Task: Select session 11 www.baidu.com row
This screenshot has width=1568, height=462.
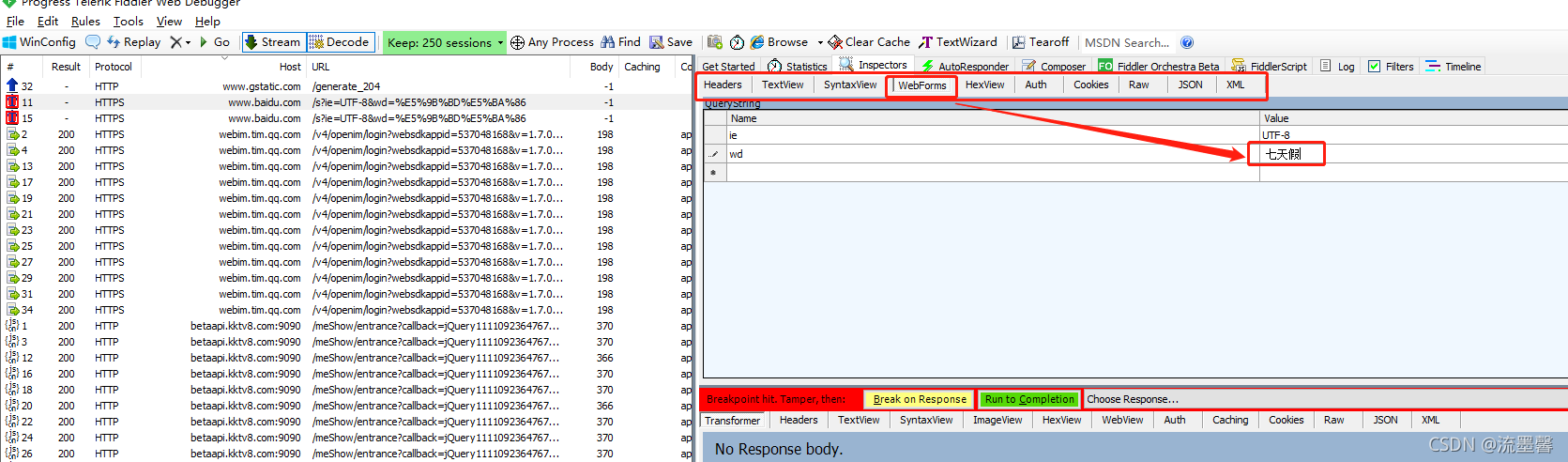Action: coord(345,102)
